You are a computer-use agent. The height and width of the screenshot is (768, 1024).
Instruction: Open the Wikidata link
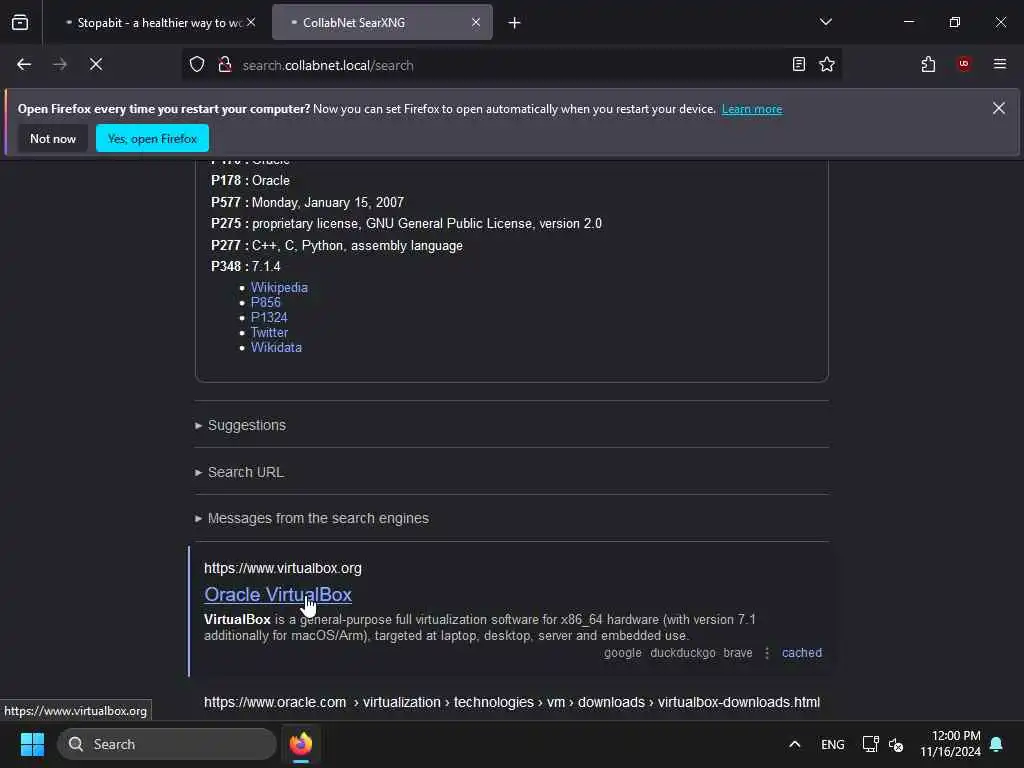(x=276, y=347)
